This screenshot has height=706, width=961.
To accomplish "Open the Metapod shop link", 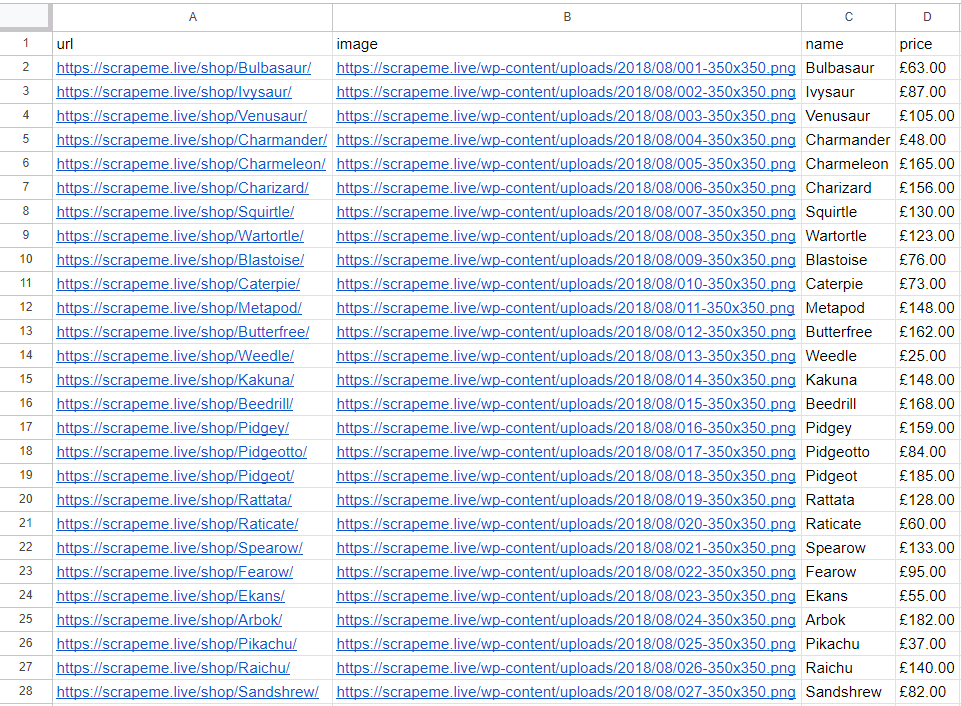I will (179, 308).
